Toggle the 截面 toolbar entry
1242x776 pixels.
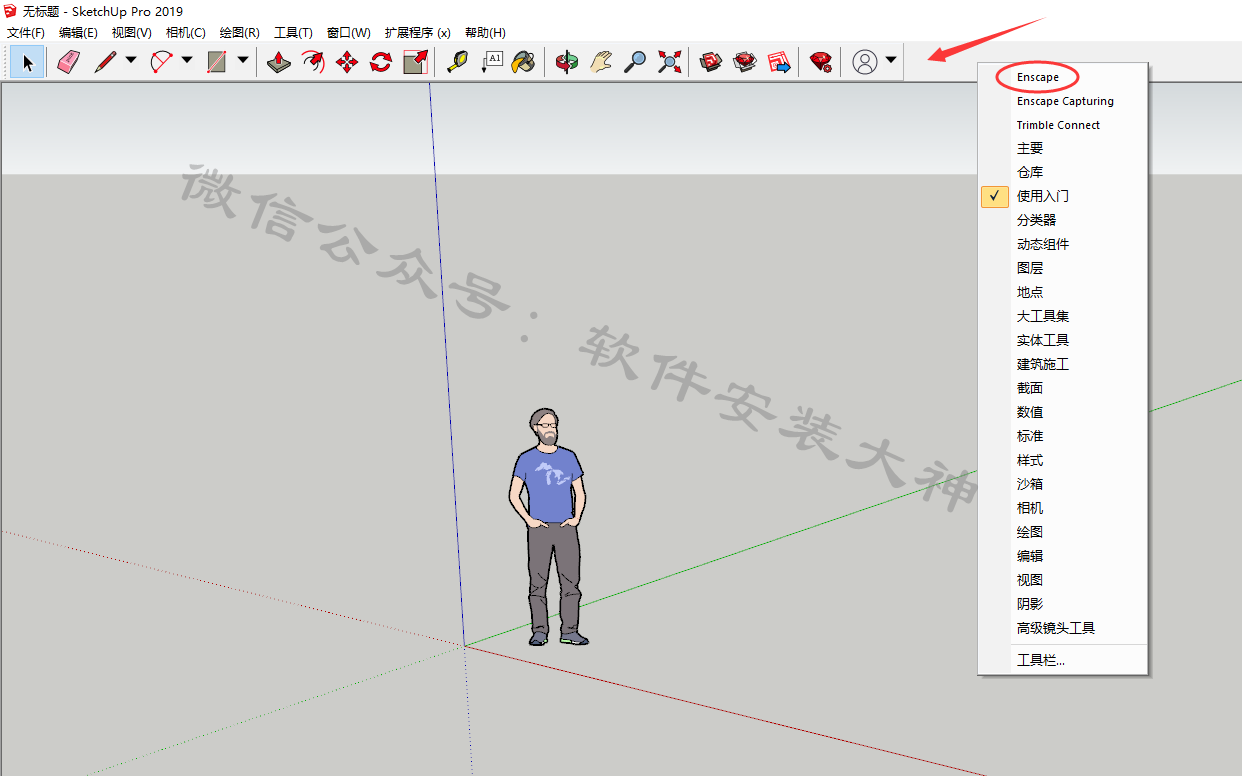pyautogui.click(x=1063, y=388)
